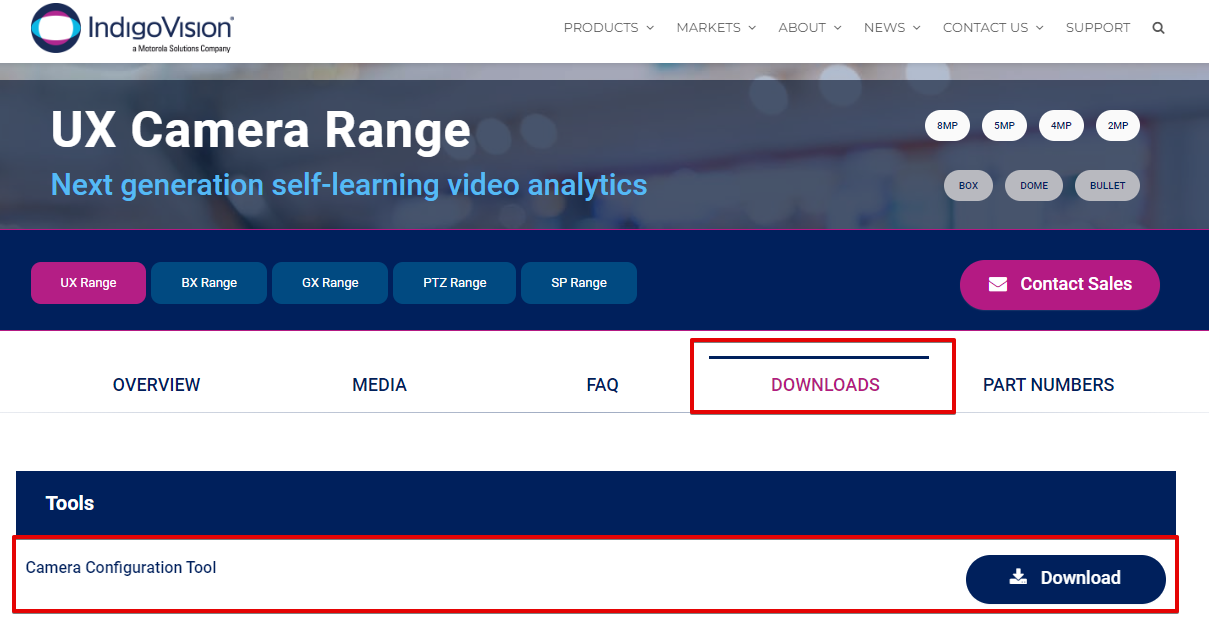Screen dimensions: 1209x639
Task: Select the PART NUMBERS tab
Action: point(1048,384)
